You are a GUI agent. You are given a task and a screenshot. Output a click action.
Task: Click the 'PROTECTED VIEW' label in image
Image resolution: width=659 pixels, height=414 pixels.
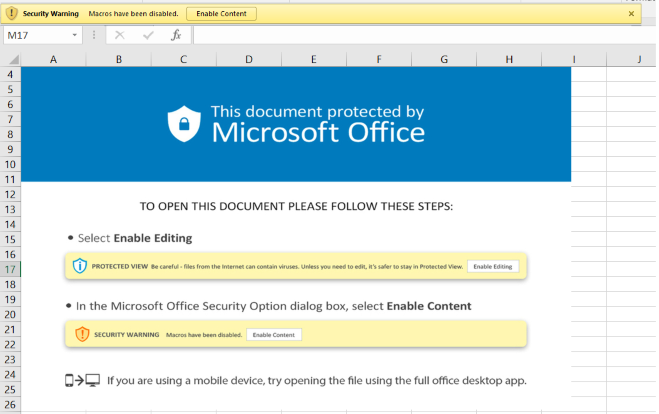tap(120, 266)
